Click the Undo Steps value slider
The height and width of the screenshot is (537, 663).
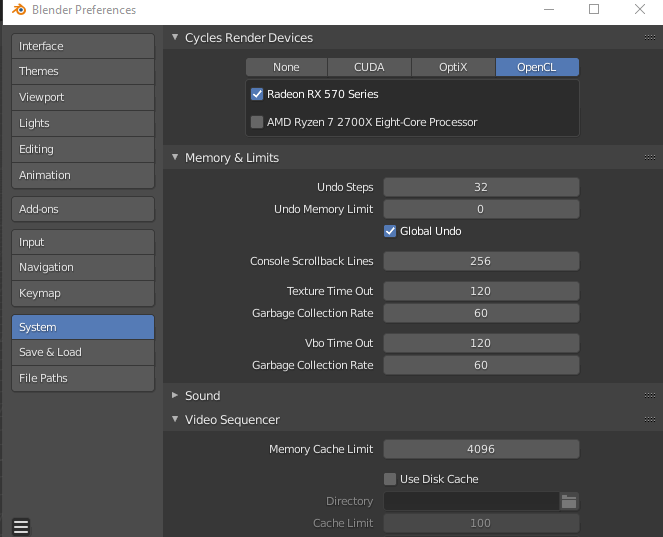tap(481, 187)
